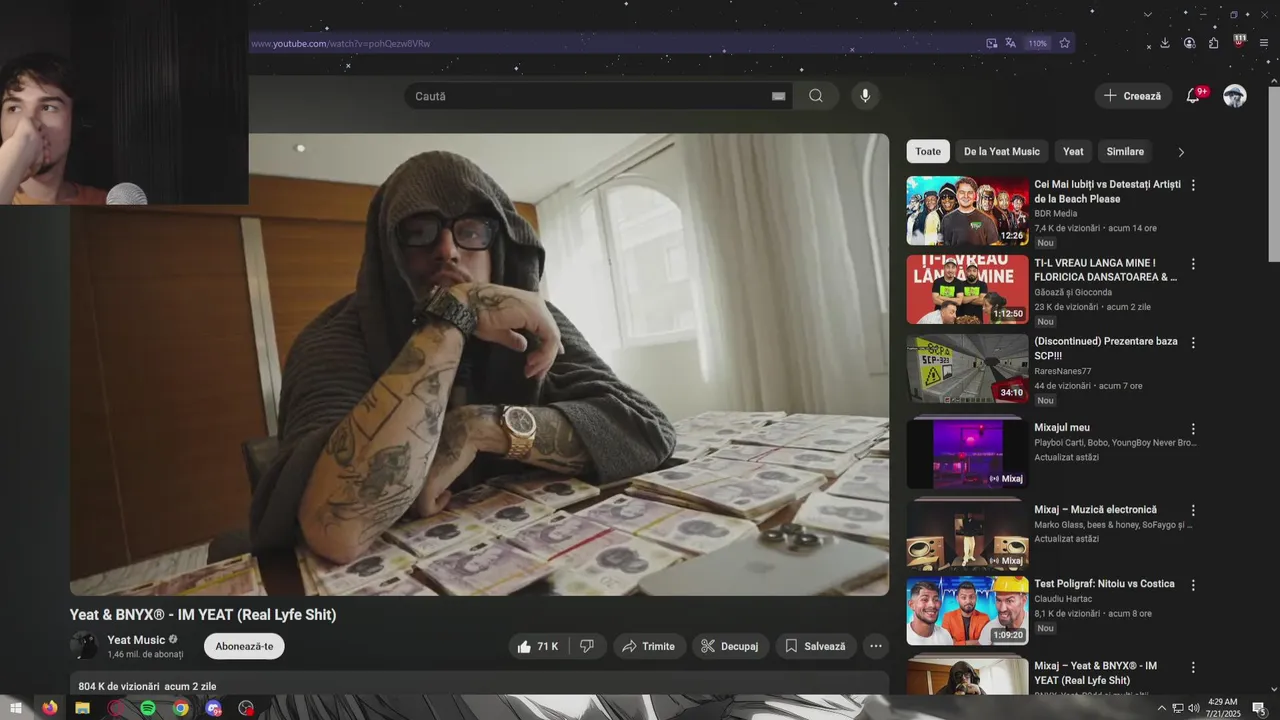Screen dimensions: 1280x720
Task: Select the Yeat chip
Action: [x=1073, y=151]
